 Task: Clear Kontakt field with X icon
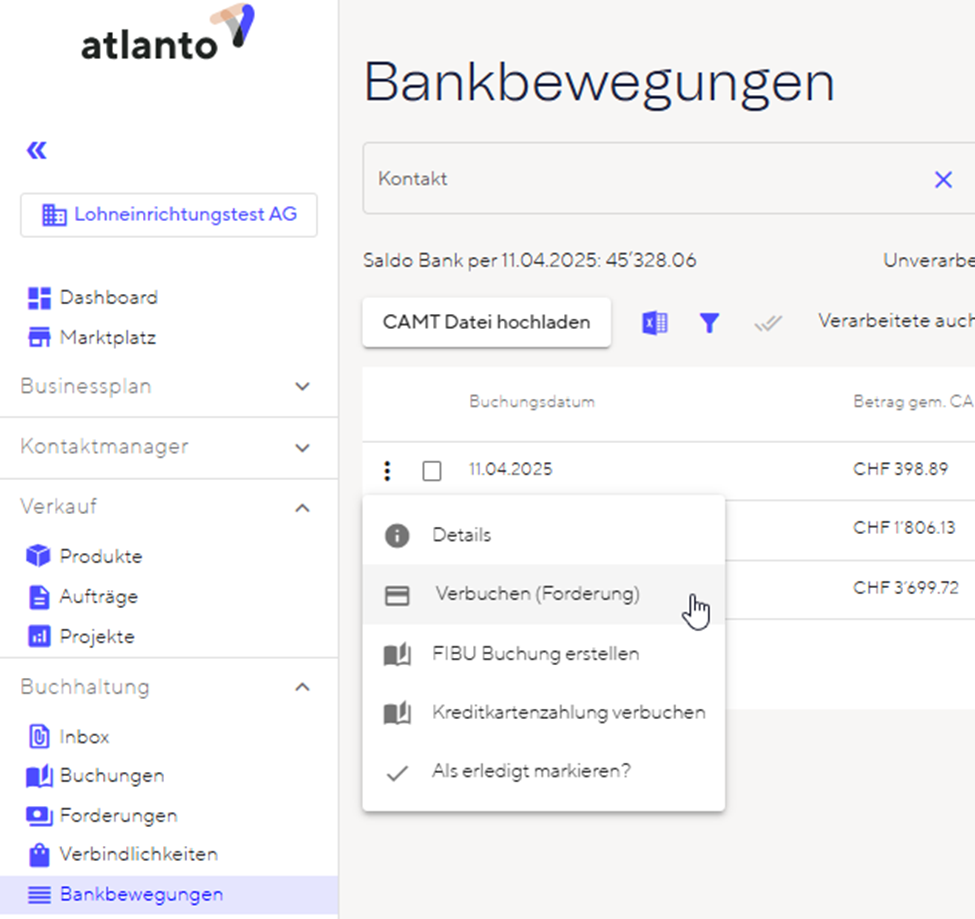click(942, 180)
